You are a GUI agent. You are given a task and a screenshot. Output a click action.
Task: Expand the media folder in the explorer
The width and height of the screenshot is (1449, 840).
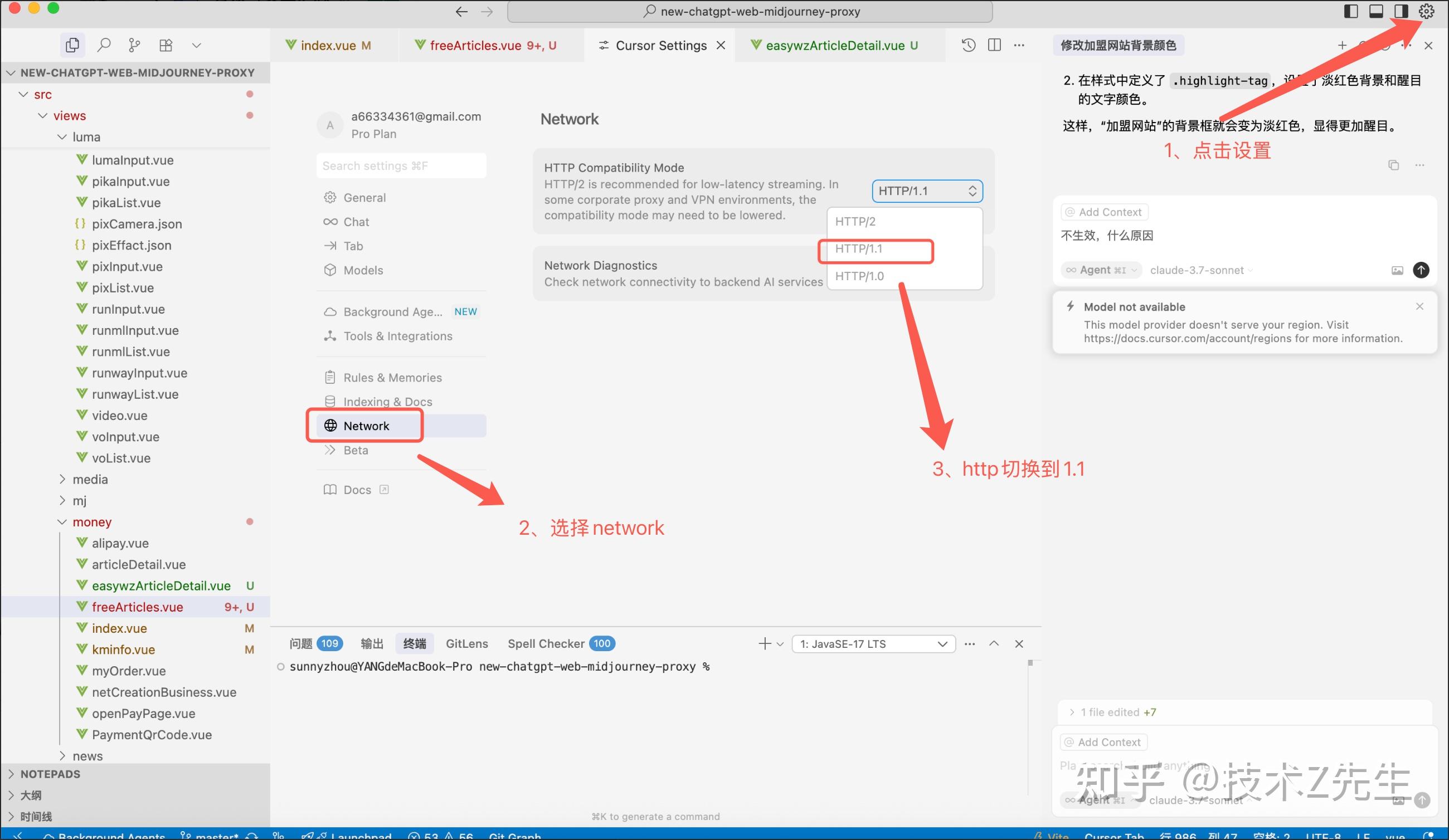click(90, 478)
